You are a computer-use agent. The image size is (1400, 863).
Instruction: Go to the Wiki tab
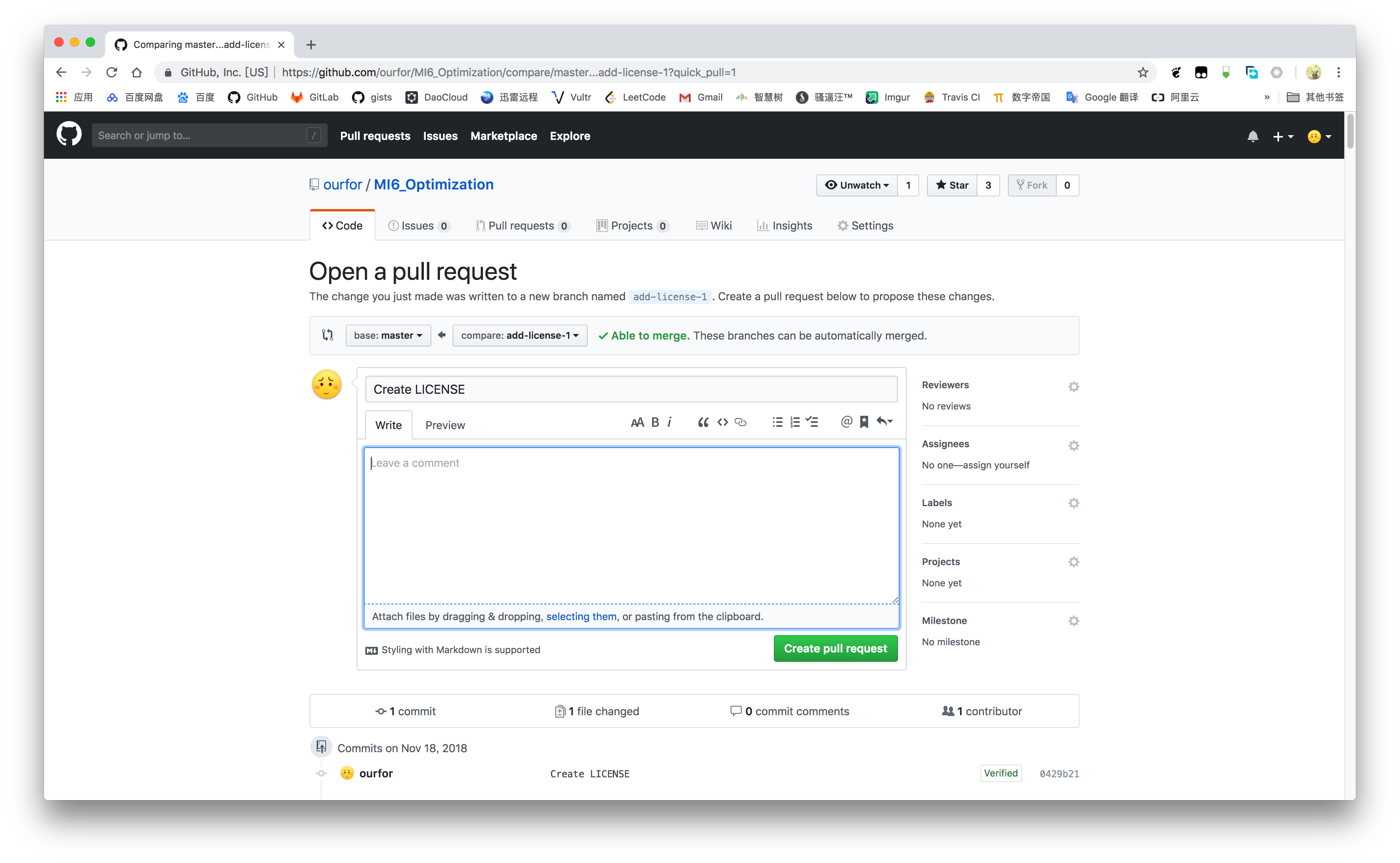[x=714, y=226]
